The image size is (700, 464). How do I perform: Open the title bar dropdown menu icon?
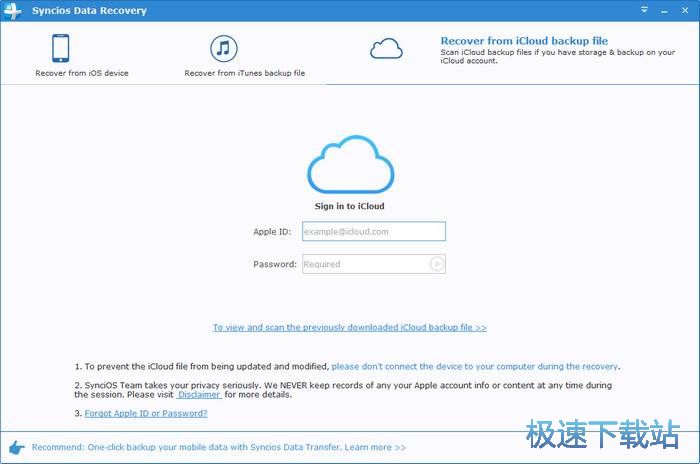pos(644,10)
